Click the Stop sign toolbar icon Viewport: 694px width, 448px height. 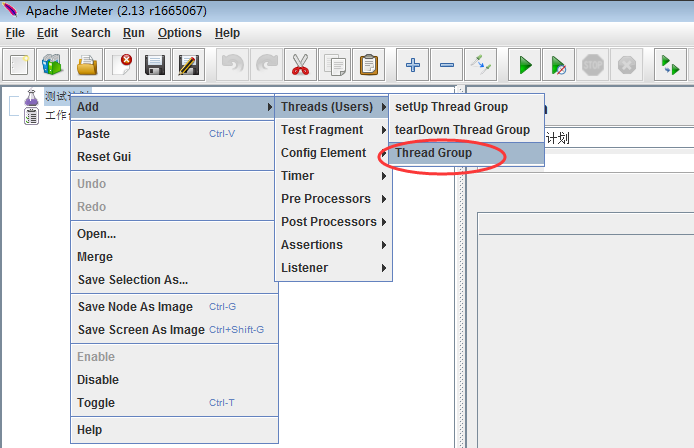[x=593, y=65]
